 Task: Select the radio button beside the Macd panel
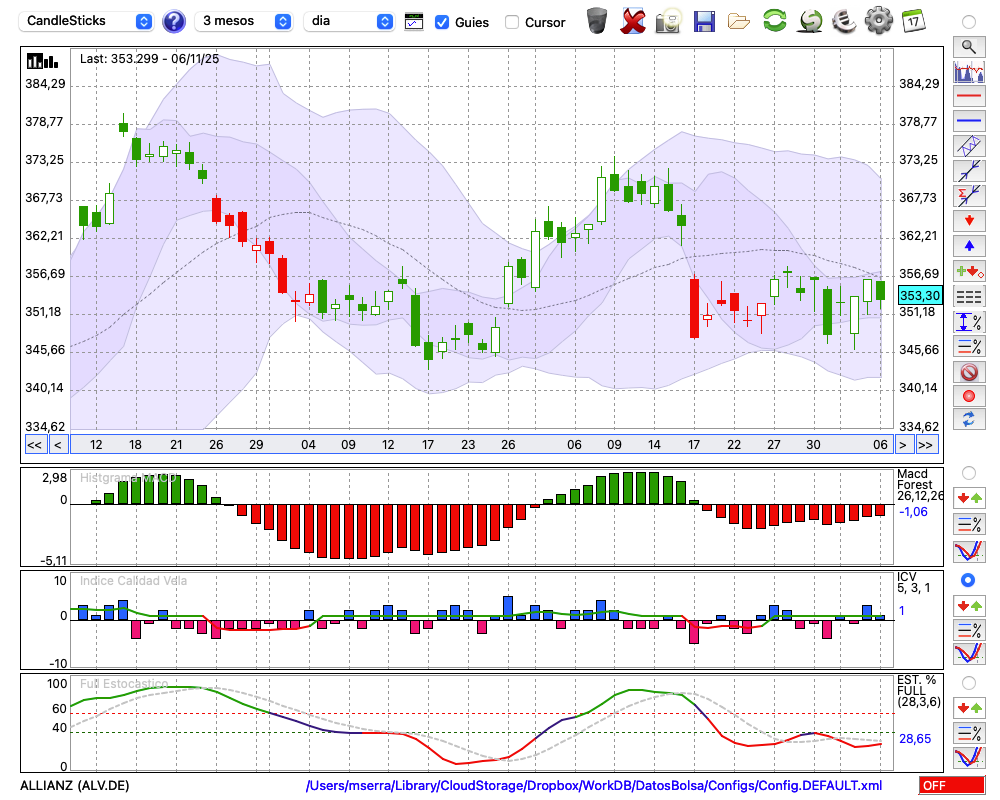(x=968, y=472)
